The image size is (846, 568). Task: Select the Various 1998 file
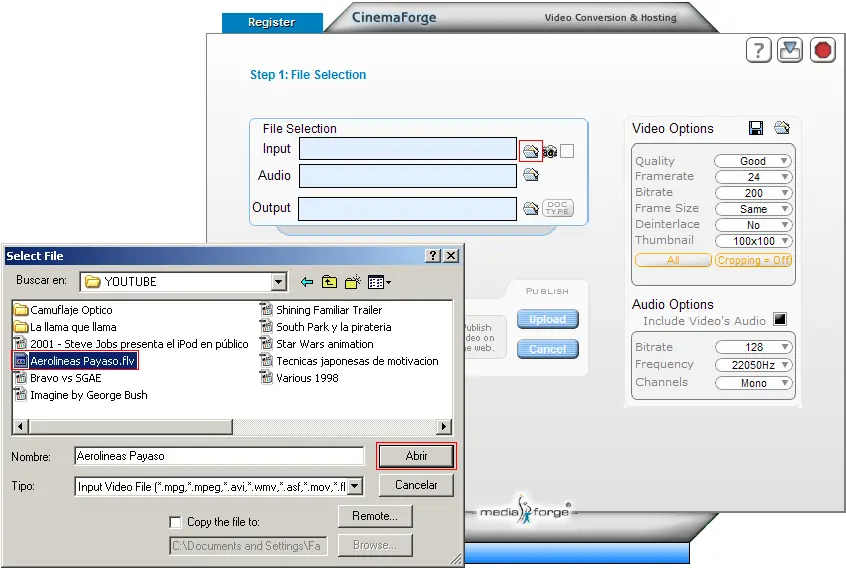click(299, 378)
